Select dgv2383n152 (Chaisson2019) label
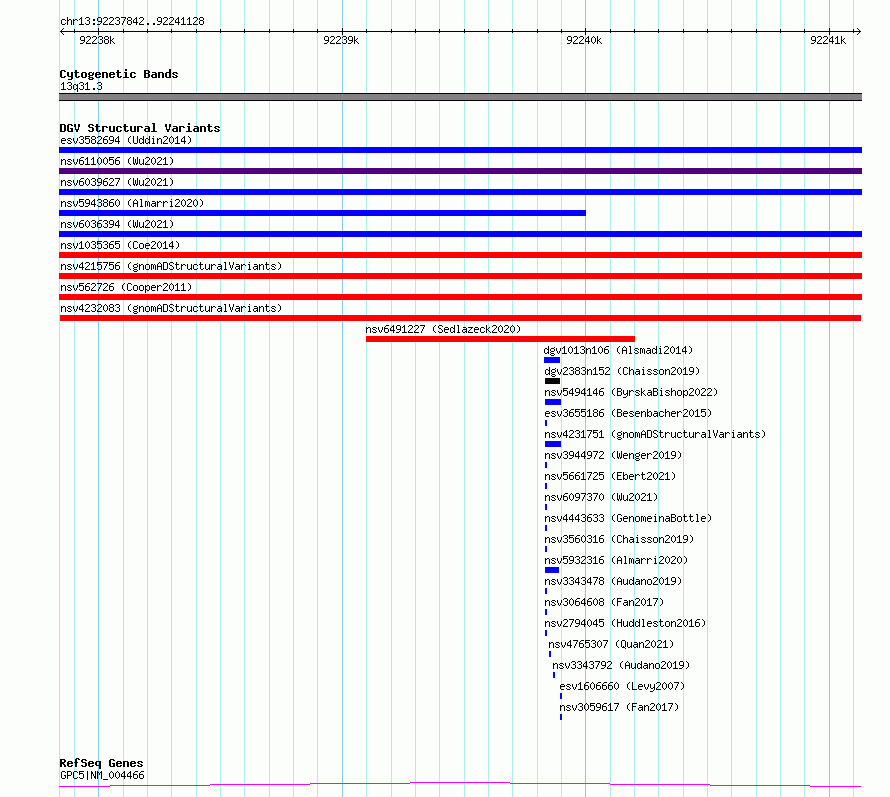Screen dimensions: 890x797 pyautogui.click(x=622, y=371)
